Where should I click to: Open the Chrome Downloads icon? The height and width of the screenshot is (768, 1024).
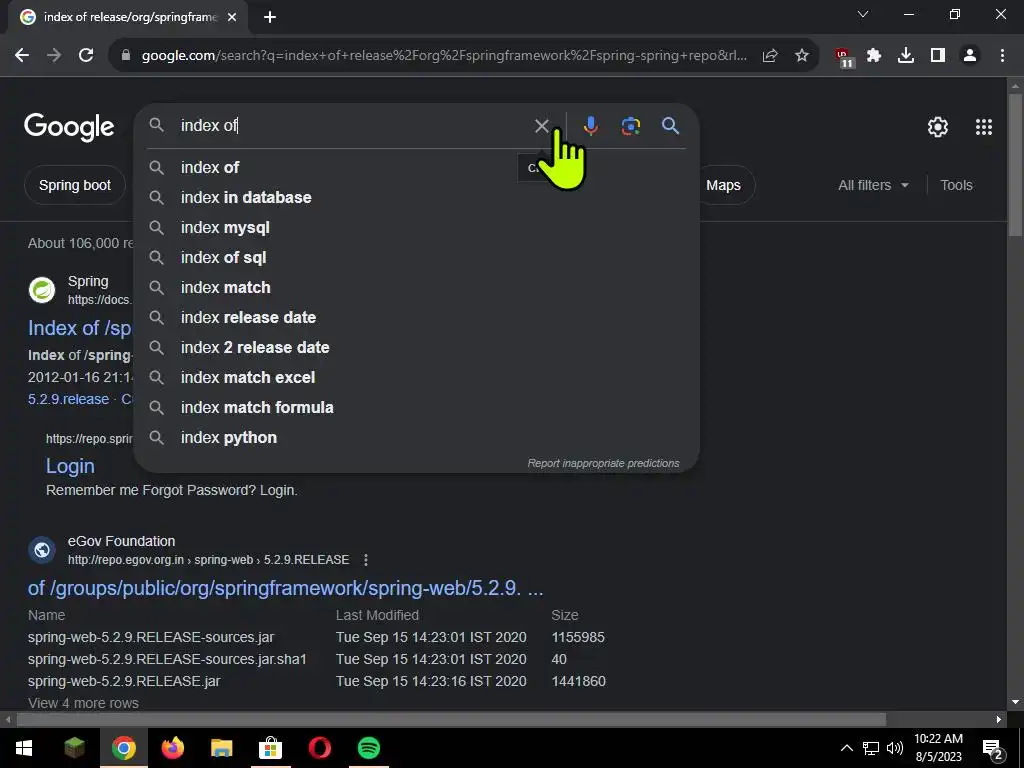(x=906, y=56)
